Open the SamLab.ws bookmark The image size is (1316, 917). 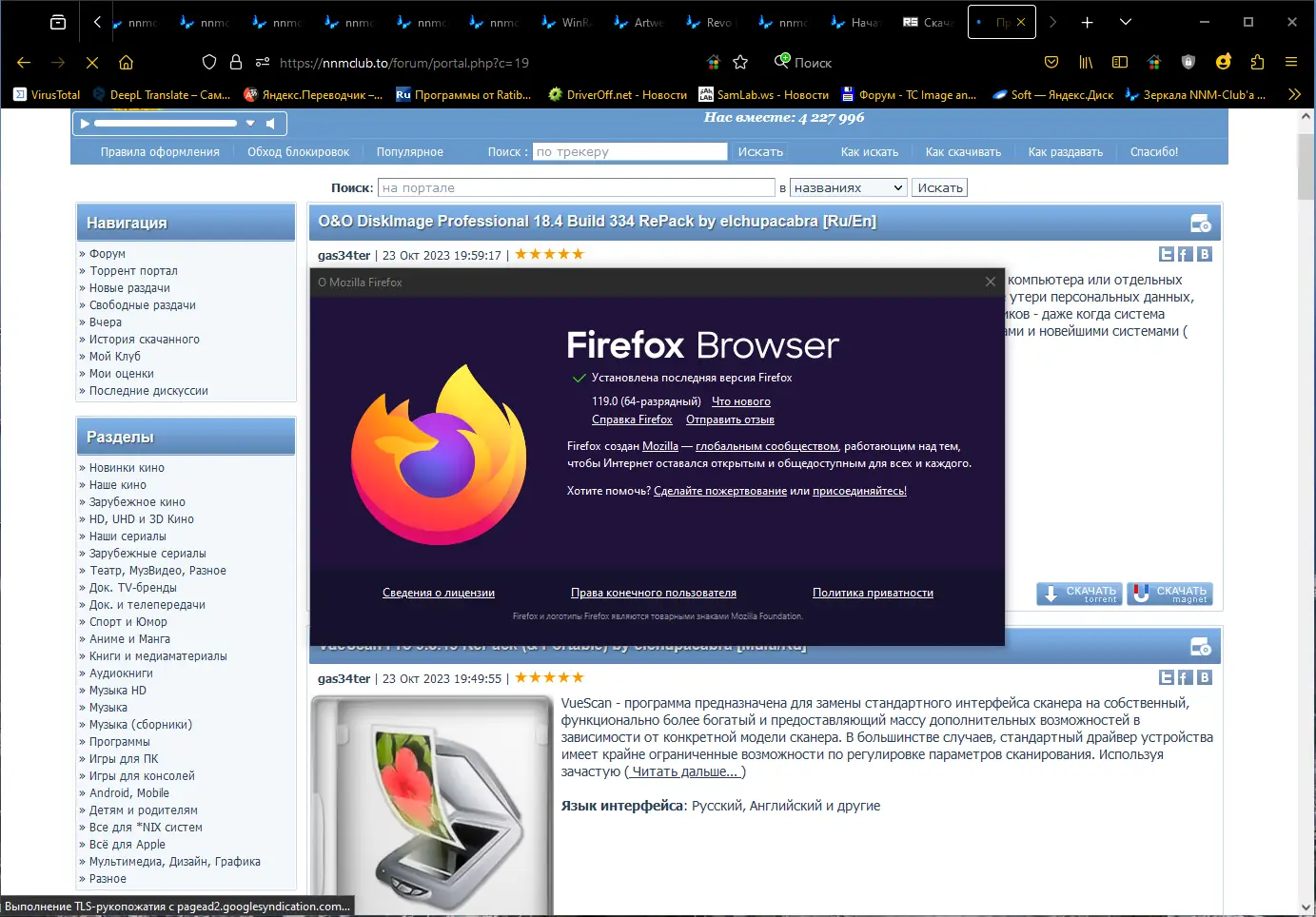(763, 94)
